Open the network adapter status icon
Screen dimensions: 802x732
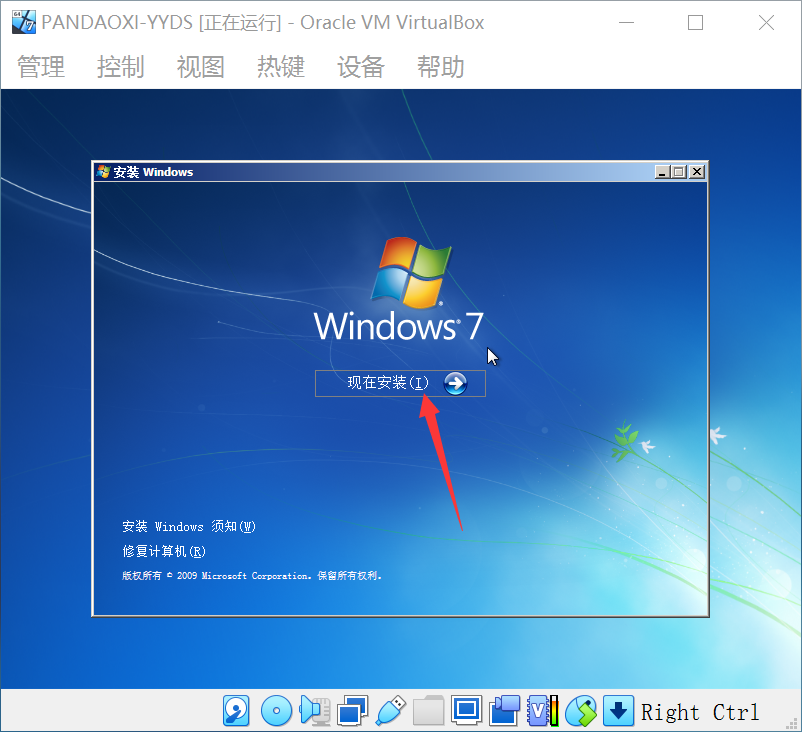click(352, 711)
